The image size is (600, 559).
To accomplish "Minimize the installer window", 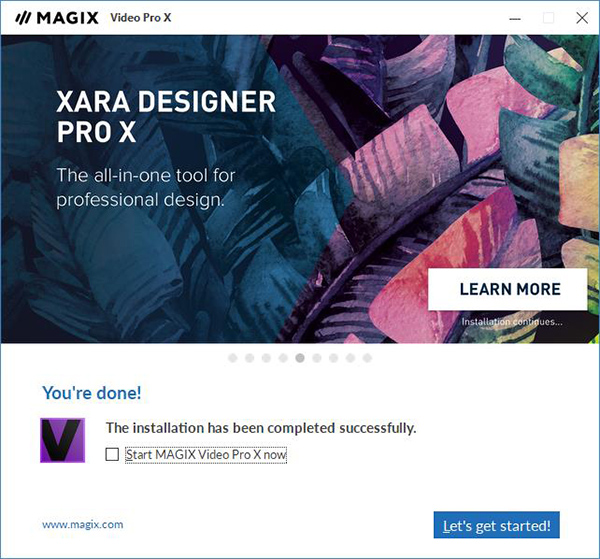I will [x=515, y=18].
